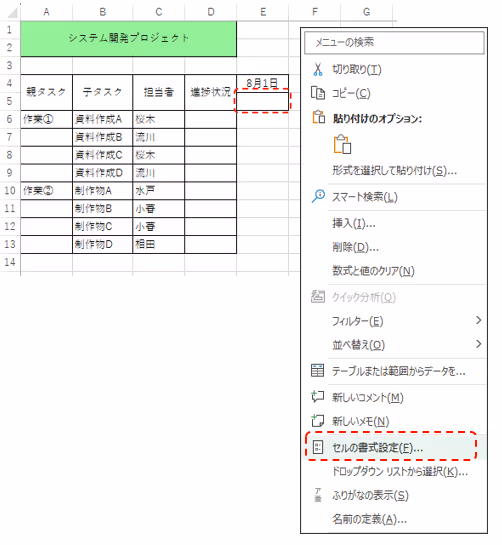Open the フィルター(E) menu item
The image size is (502, 545).
click(x=394, y=321)
